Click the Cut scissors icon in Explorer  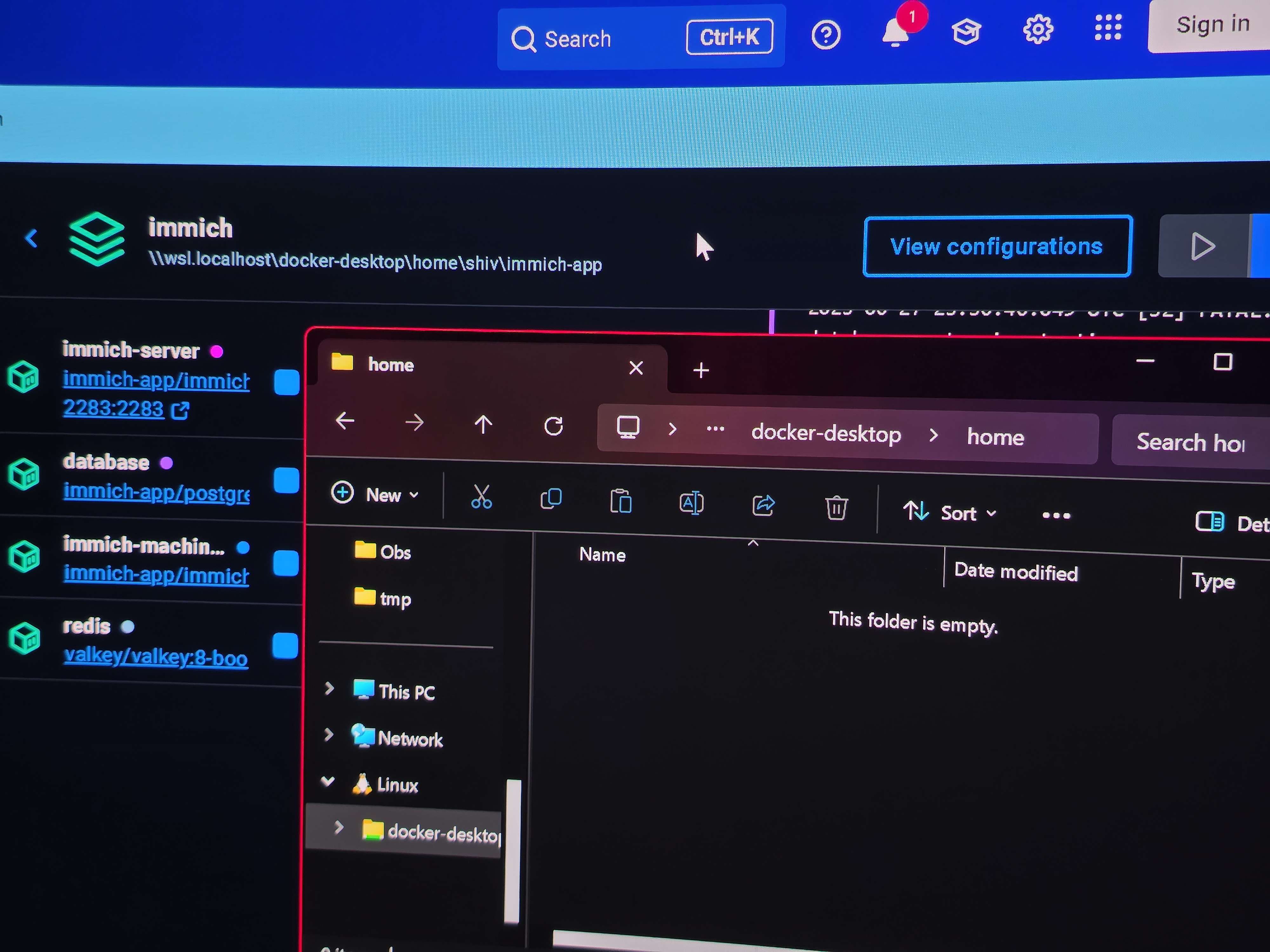[481, 497]
